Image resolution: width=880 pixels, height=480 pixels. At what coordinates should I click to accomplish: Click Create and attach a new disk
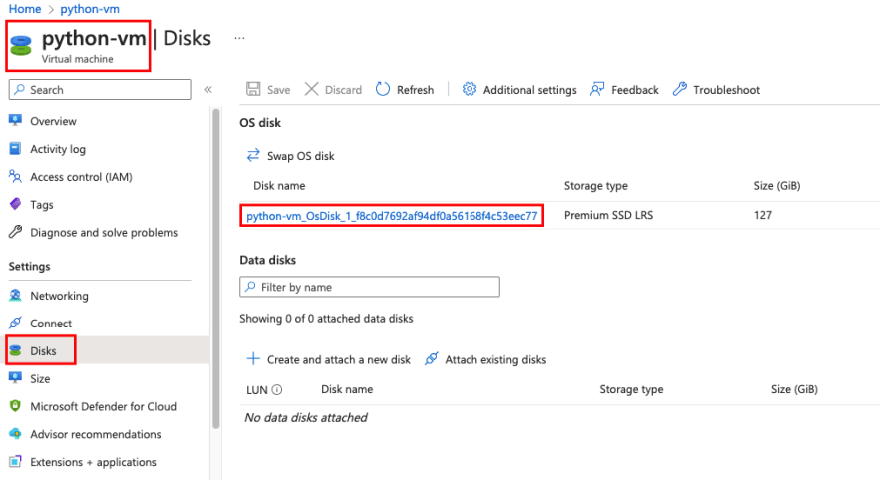point(338,359)
